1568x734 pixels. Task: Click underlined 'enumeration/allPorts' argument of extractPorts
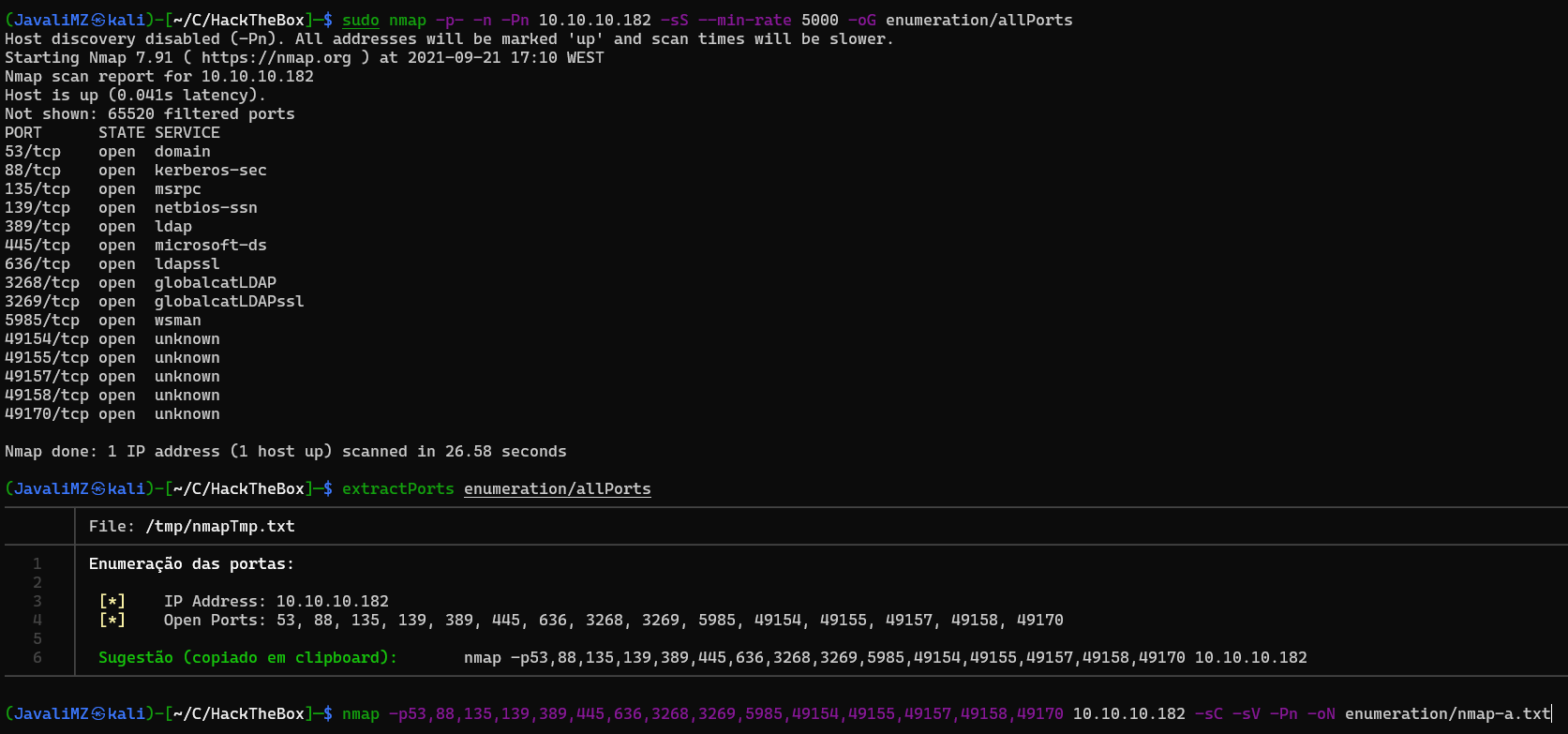pyautogui.click(x=558, y=489)
